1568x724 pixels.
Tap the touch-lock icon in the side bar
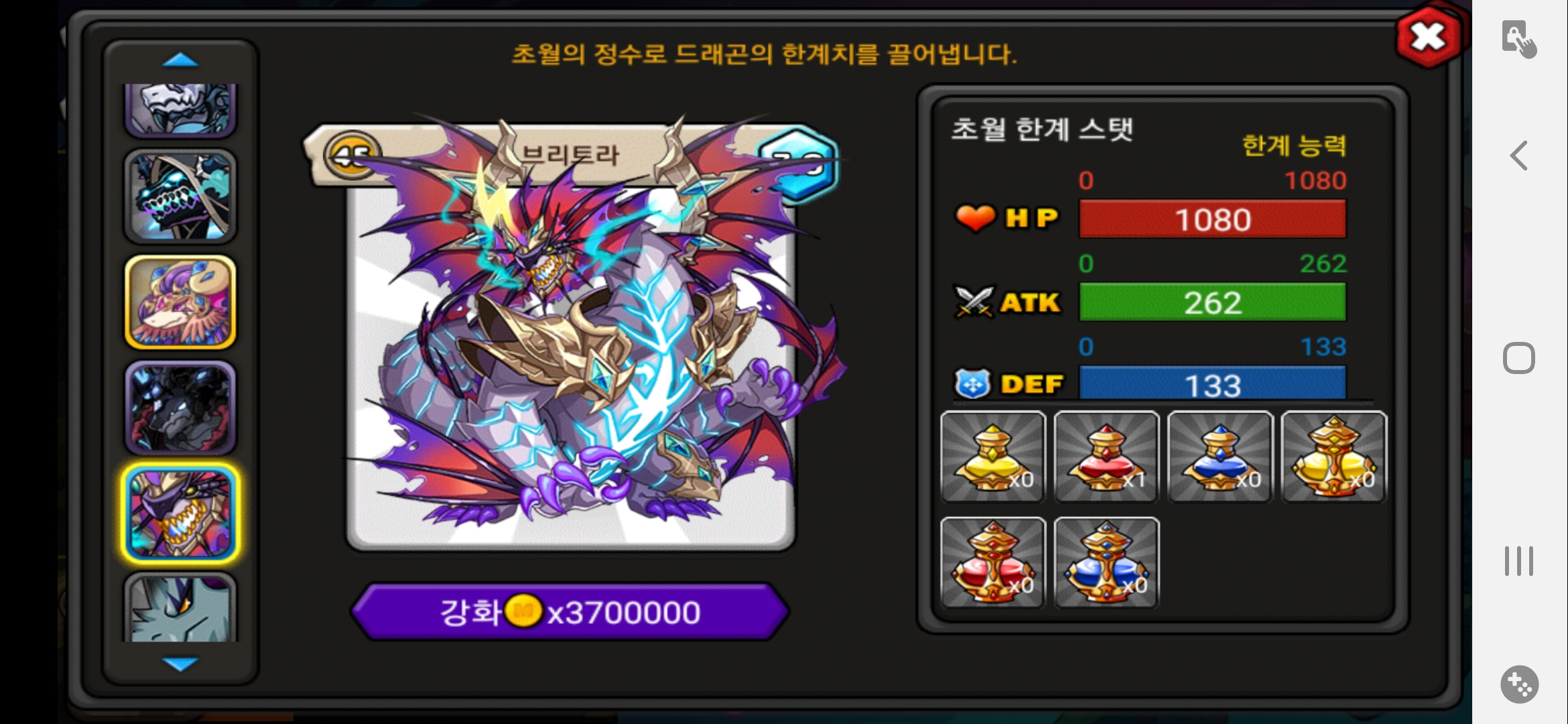pyautogui.click(x=1519, y=39)
